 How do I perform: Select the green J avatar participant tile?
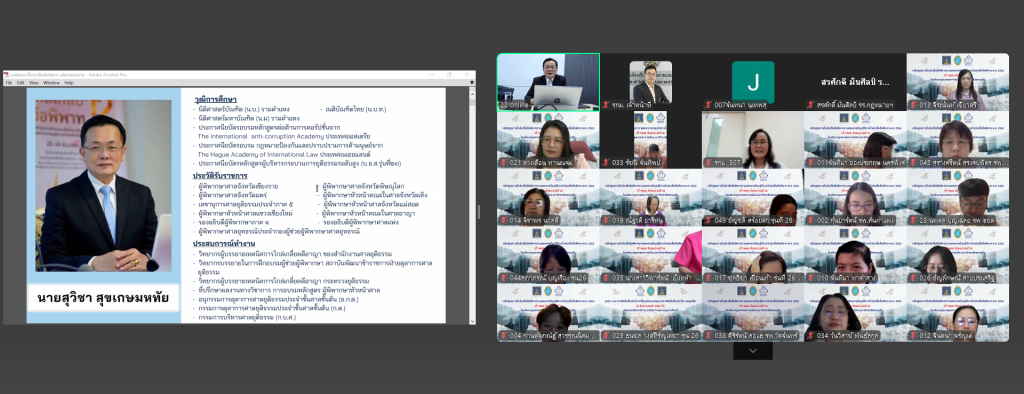coord(752,82)
